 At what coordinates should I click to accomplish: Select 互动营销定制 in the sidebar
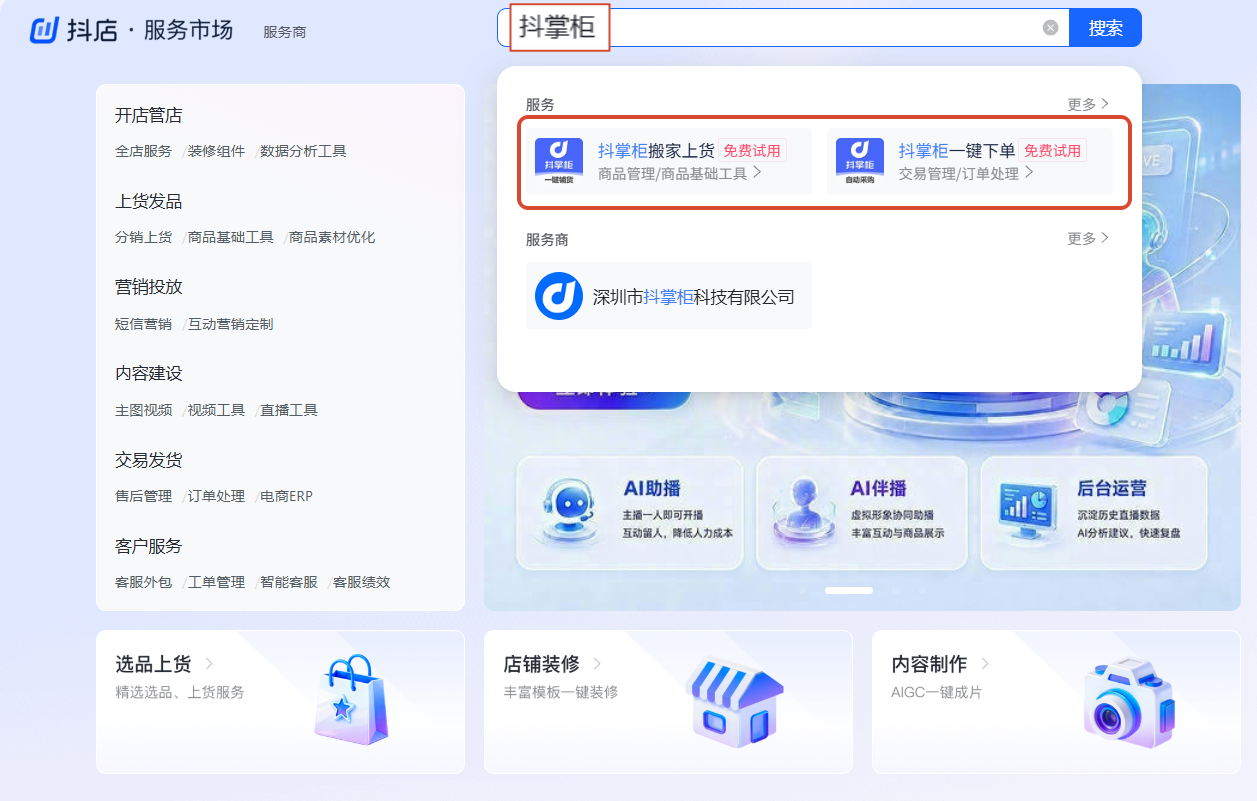(x=230, y=324)
